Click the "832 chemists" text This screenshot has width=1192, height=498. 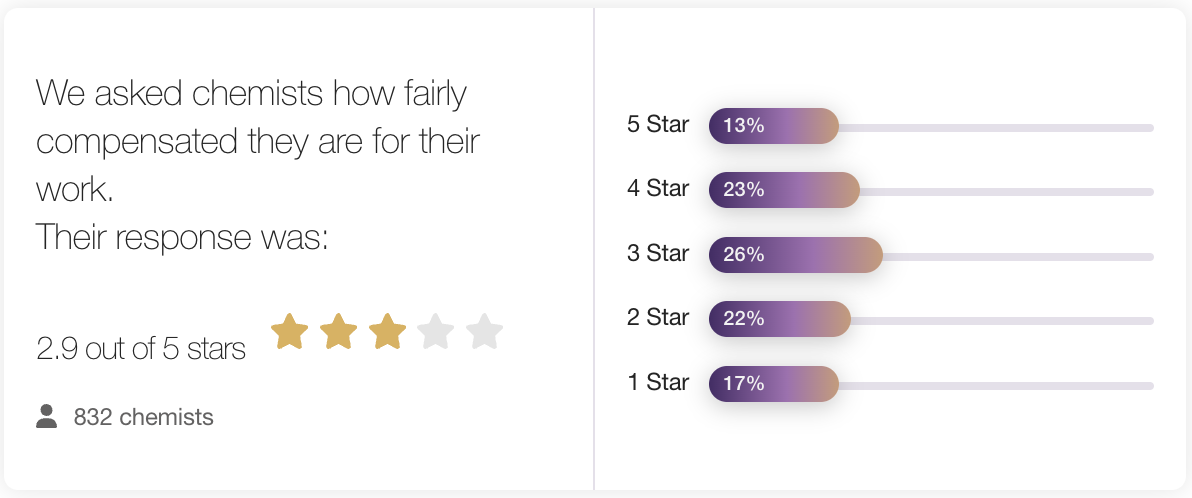[143, 417]
